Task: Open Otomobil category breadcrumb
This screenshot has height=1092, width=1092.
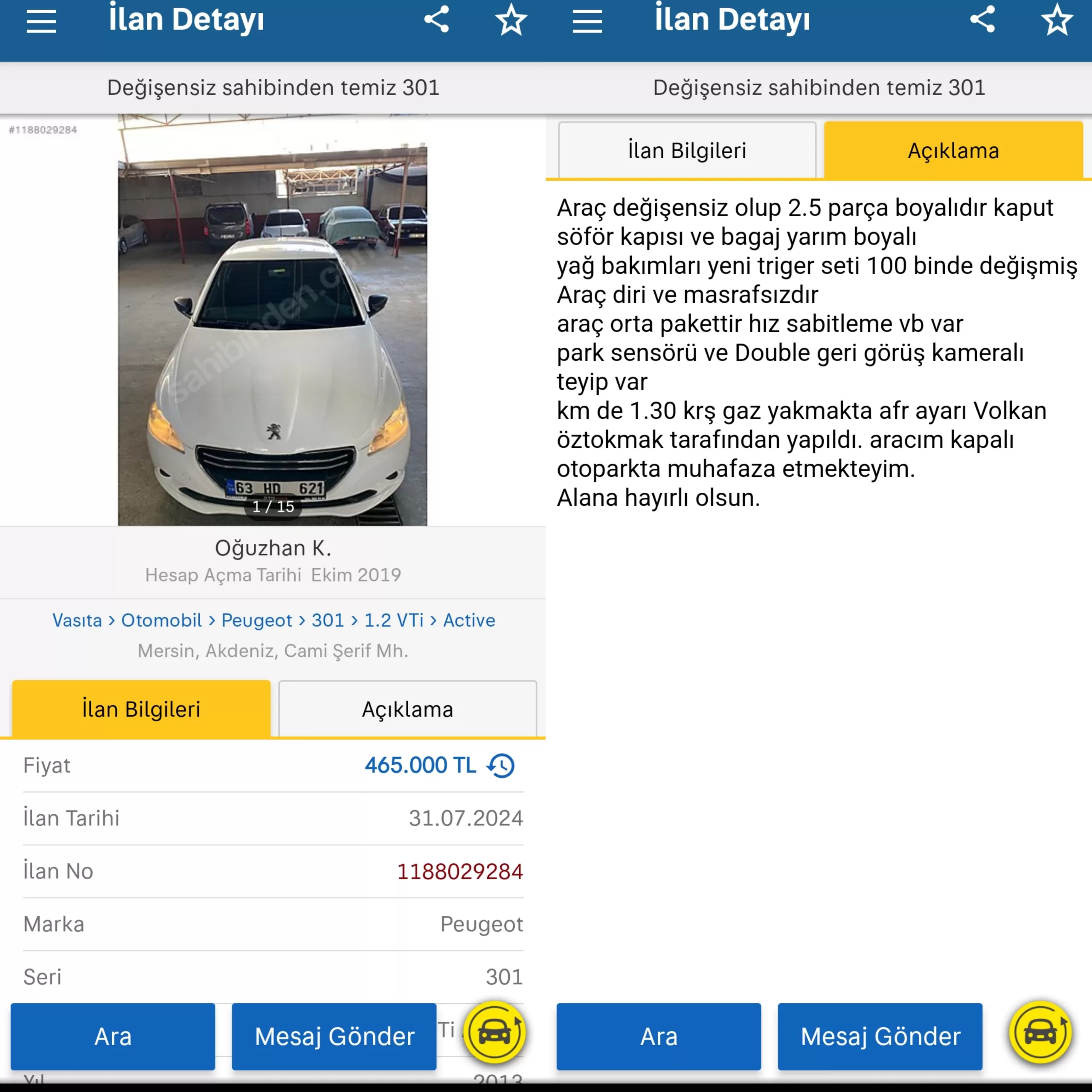Action: tap(162, 620)
